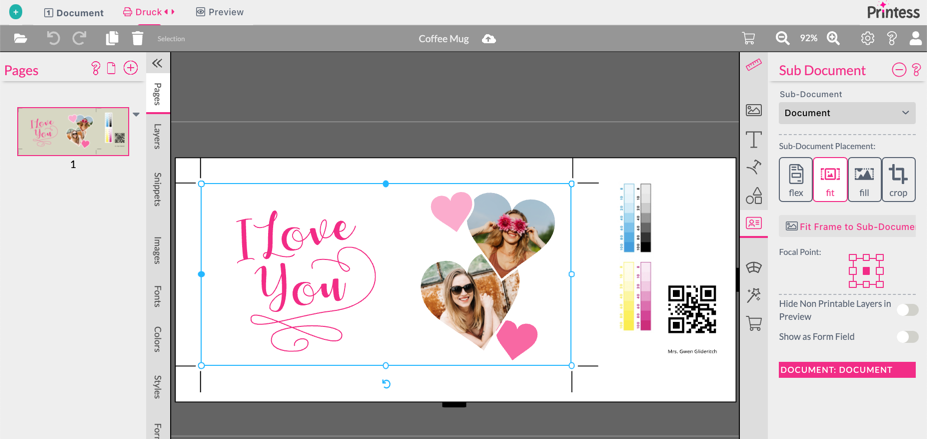Toggle Show as Form Field
The height and width of the screenshot is (439, 927).
[907, 337]
